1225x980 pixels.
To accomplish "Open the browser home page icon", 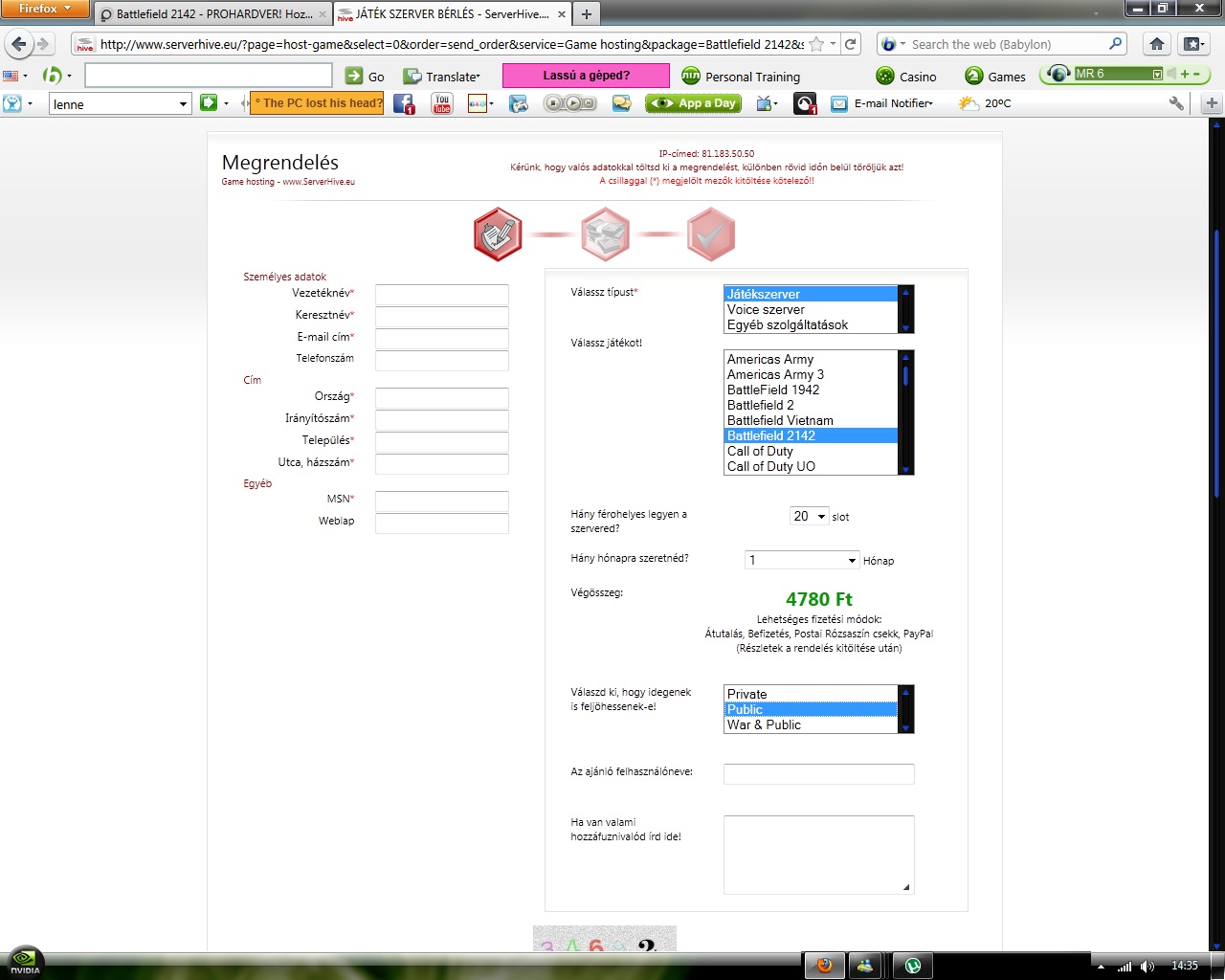I will coord(1157,44).
